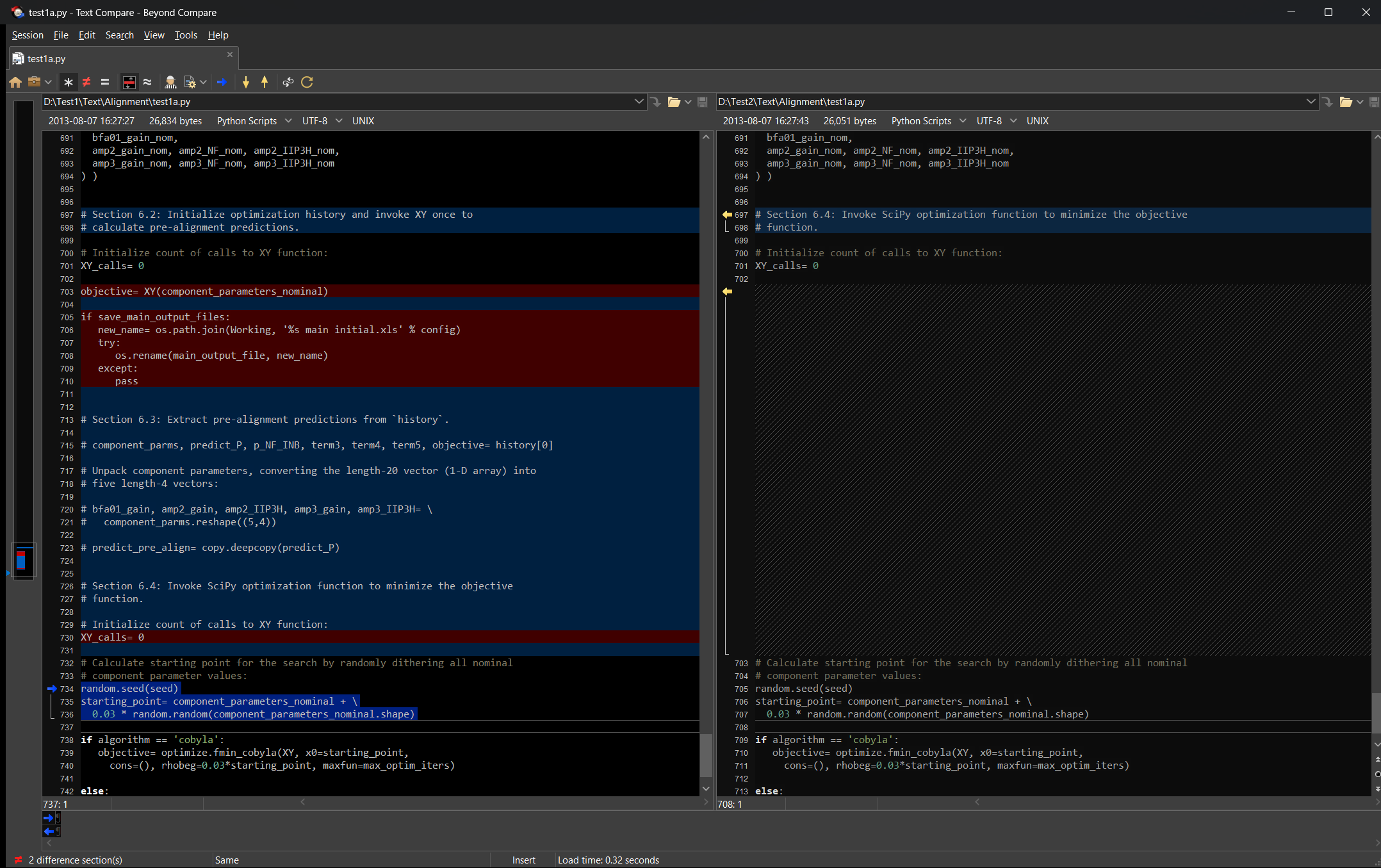
Task: Swap sides icon in toolbar
Action: [x=288, y=82]
